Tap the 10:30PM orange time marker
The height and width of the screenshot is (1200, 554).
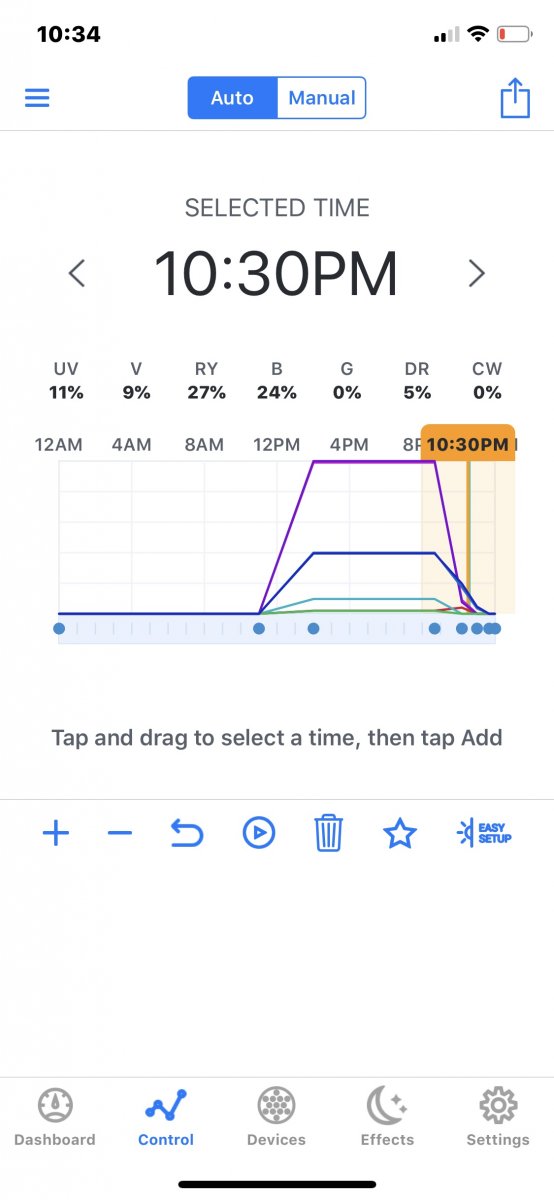click(468, 443)
